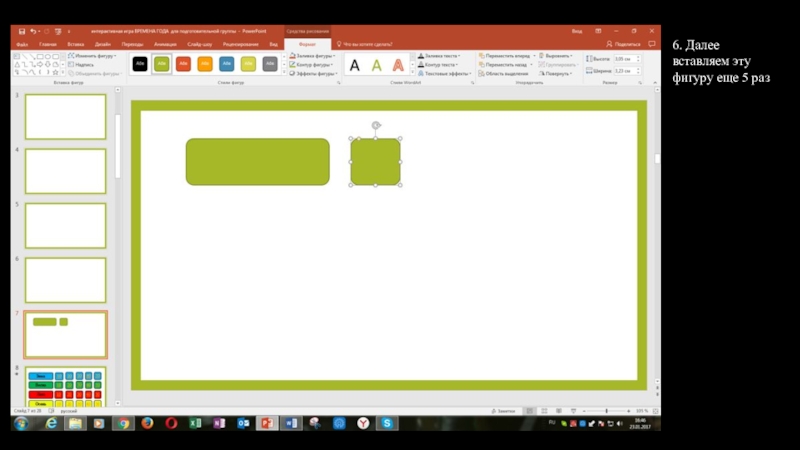Open Контур фигуры dropdown
Image resolution: width=800 pixels, height=450 pixels.
tap(311, 65)
